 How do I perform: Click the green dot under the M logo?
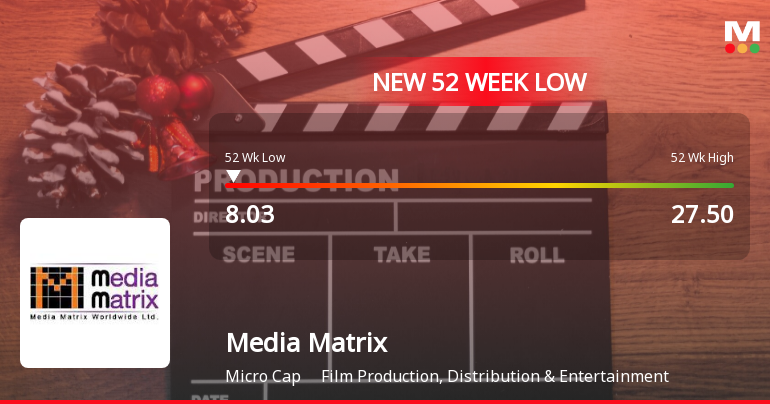point(755,49)
